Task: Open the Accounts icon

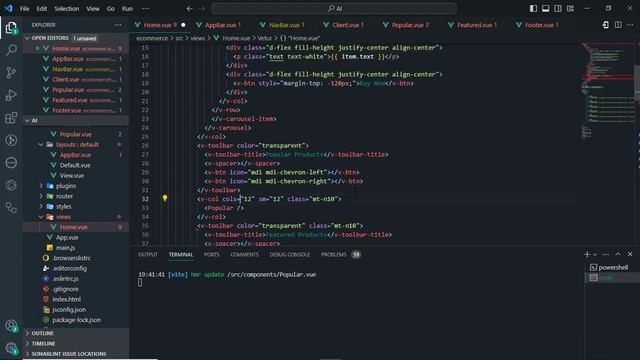Action: tap(11, 326)
